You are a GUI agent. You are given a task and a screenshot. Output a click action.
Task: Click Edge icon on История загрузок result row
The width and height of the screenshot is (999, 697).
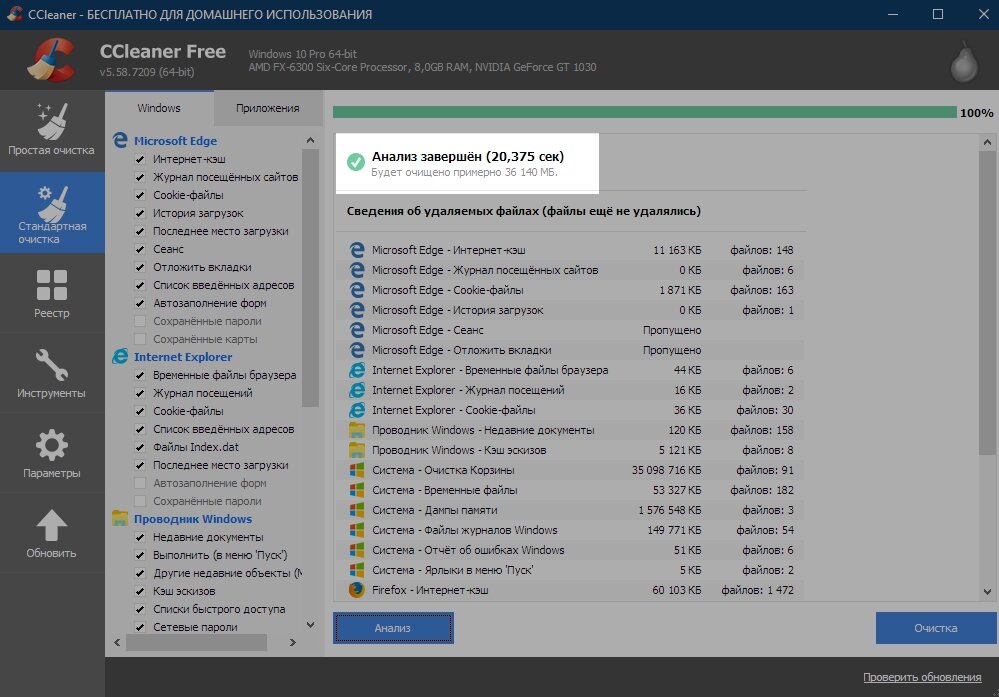(357, 310)
